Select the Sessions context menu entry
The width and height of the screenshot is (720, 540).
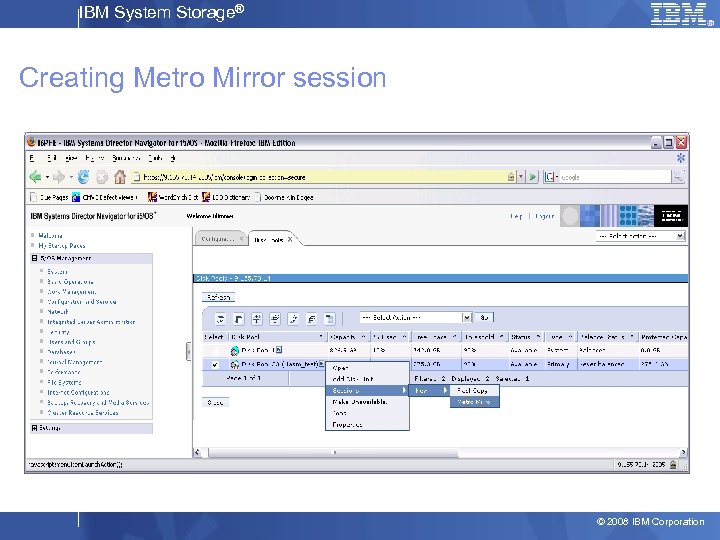pos(367,391)
